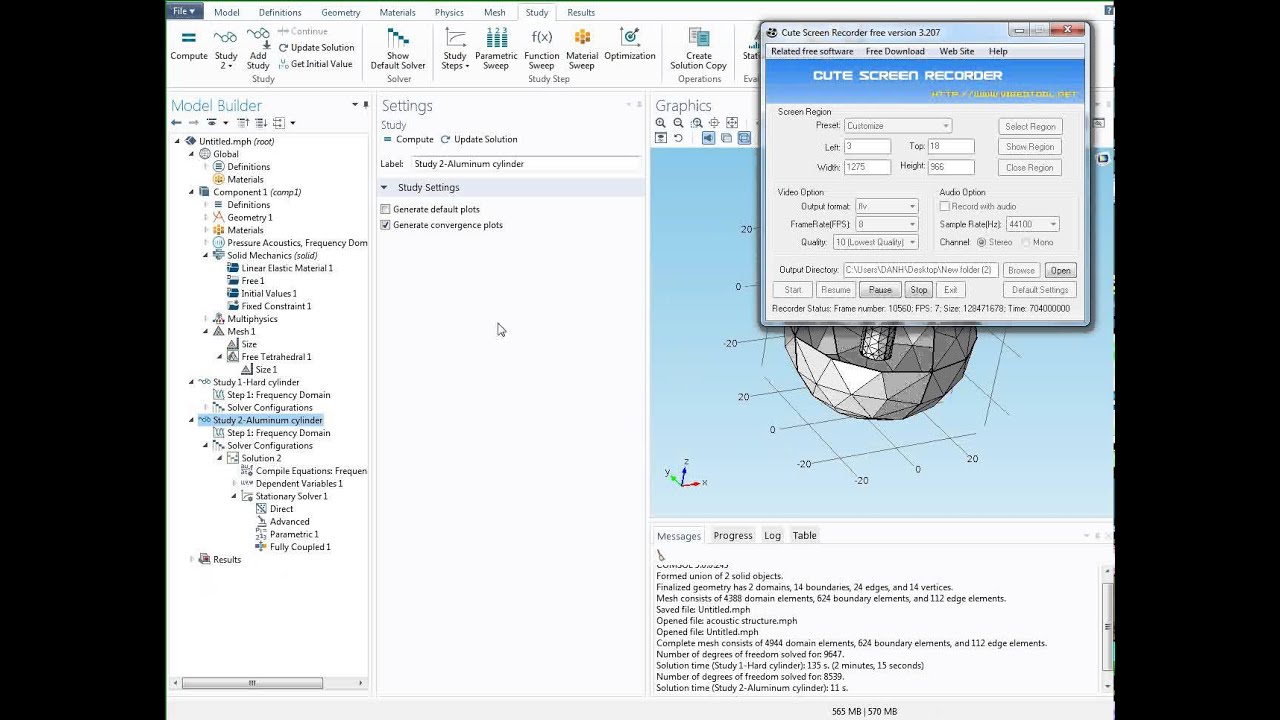Click the Model Builder forward arrow
This screenshot has height=720, width=1280.
pyautogui.click(x=193, y=123)
